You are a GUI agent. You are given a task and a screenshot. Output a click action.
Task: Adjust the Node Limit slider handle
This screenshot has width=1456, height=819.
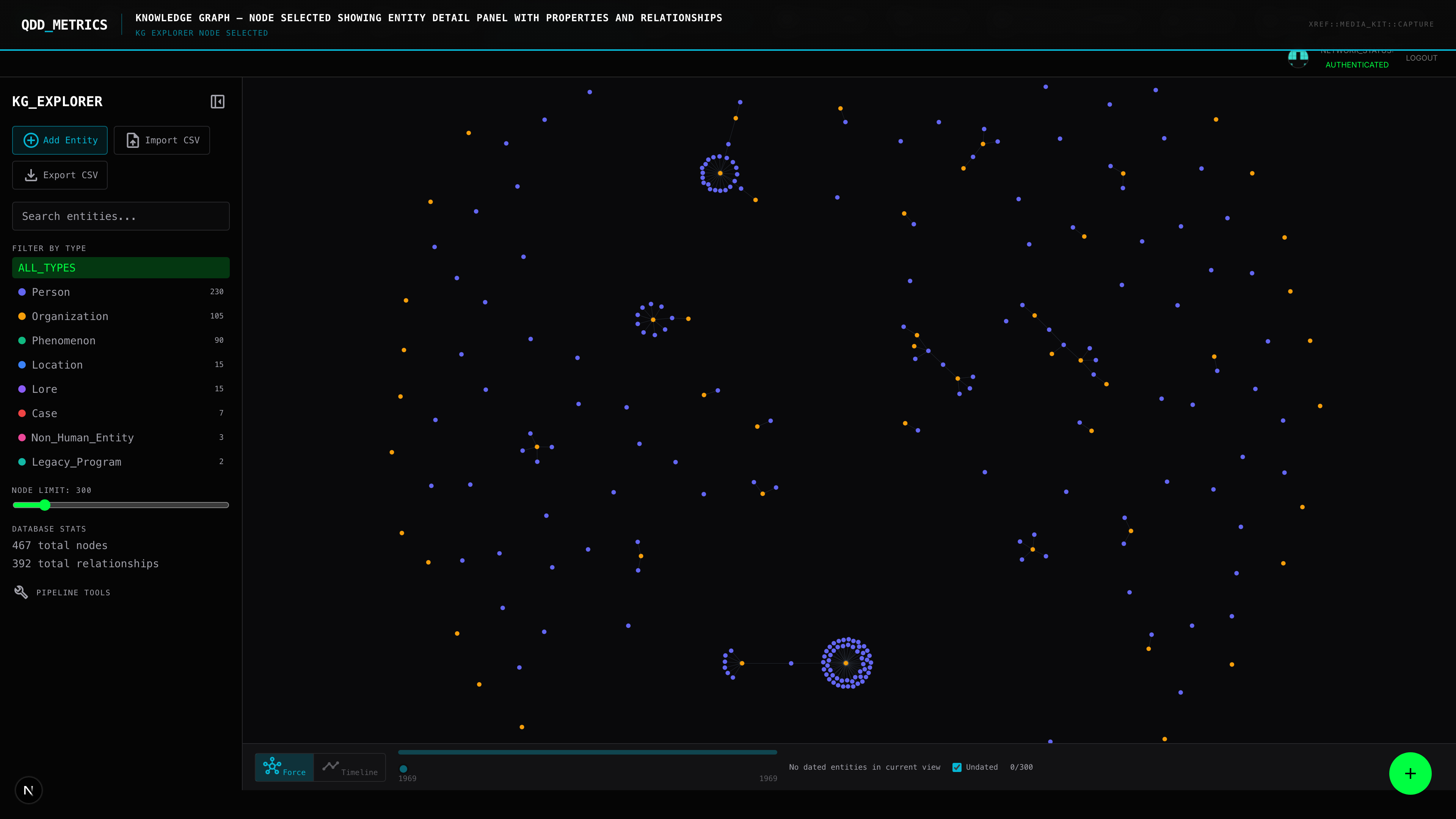click(x=45, y=505)
